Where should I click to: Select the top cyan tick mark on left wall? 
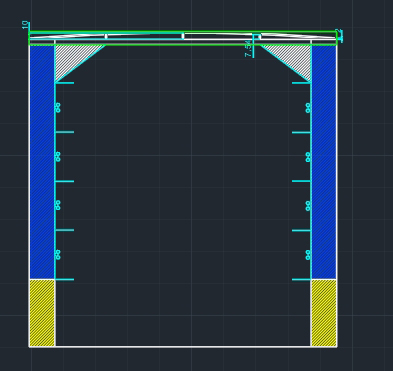(65, 83)
